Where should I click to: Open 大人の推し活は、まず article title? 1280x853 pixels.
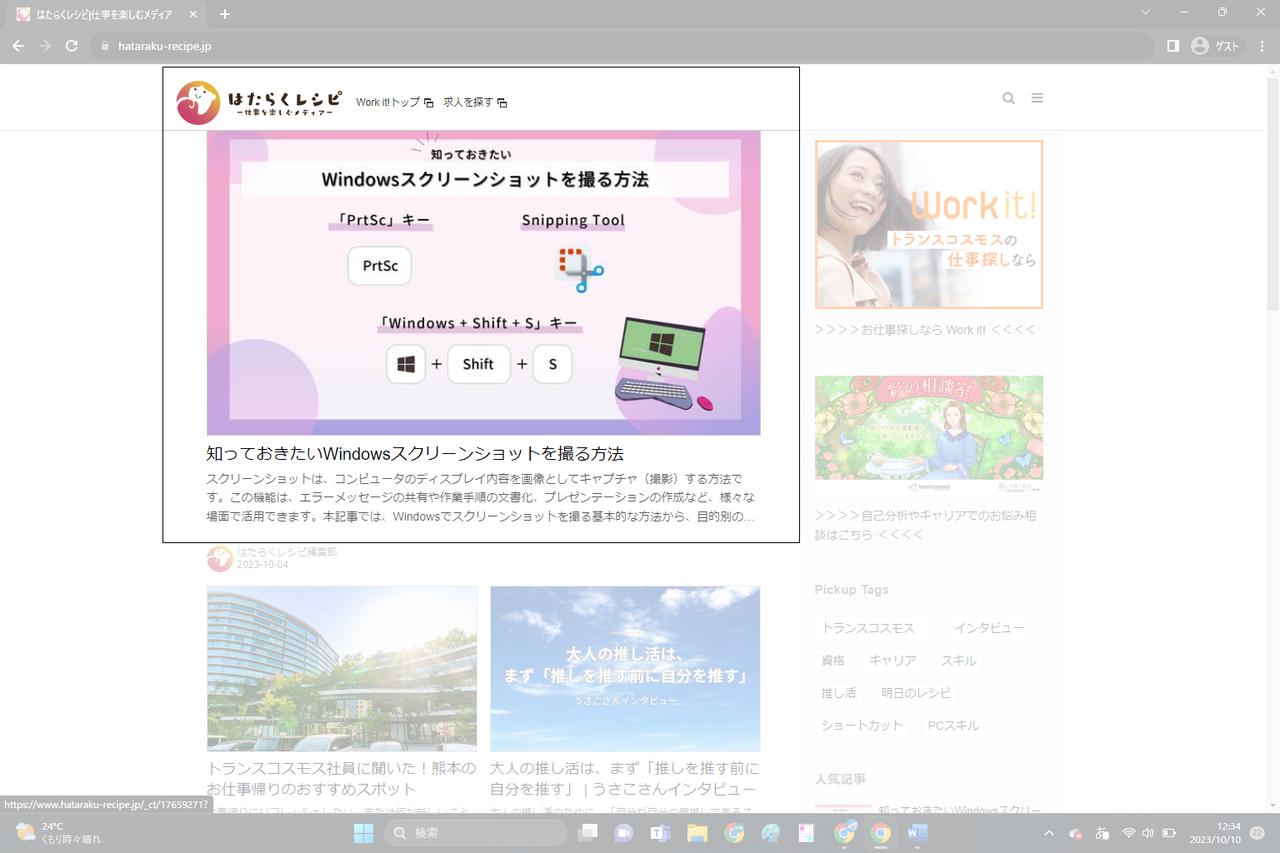coord(624,778)
